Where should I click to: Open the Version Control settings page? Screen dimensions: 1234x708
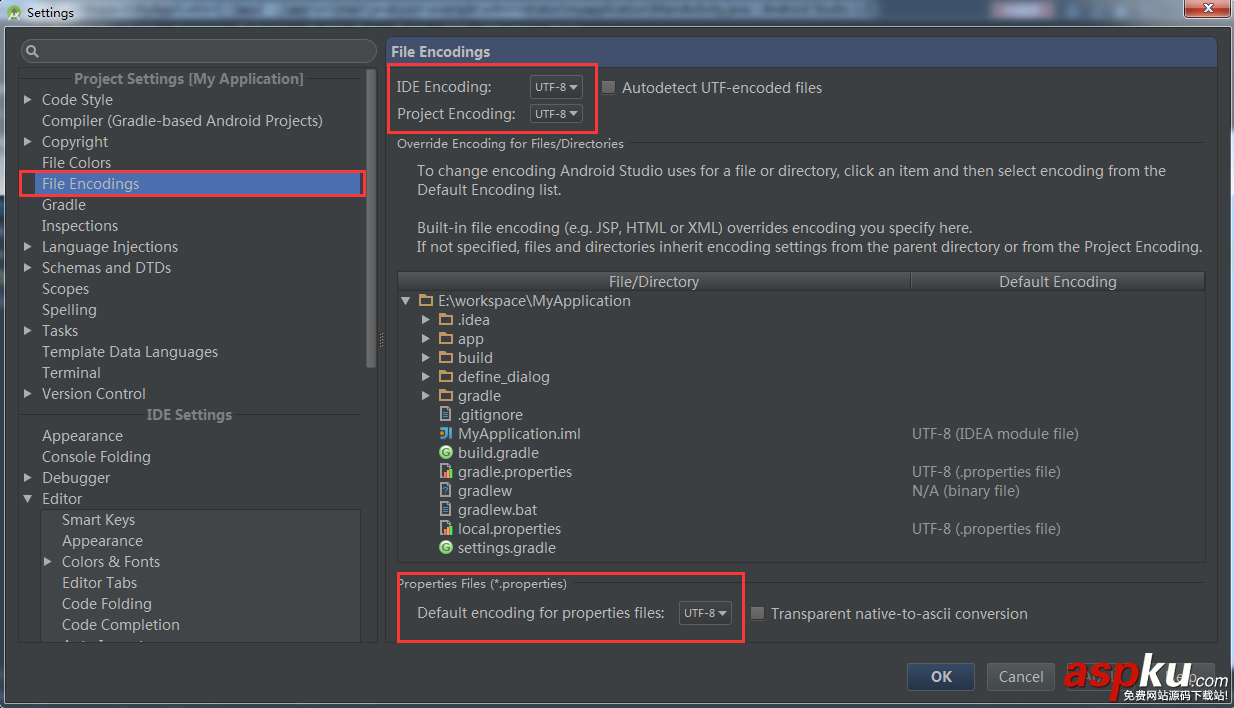[x=94, y=393]
